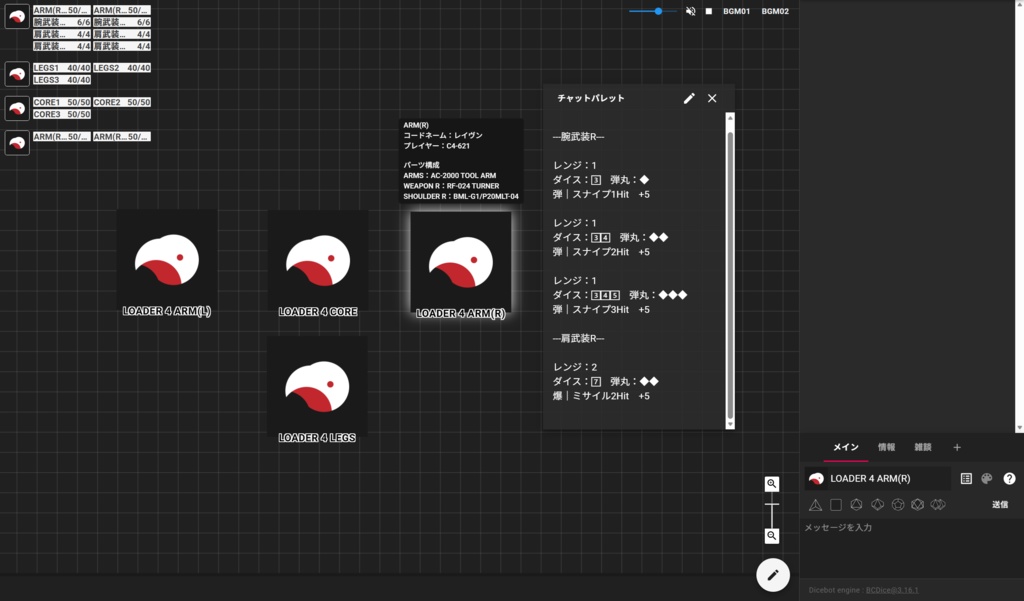
Task: Mute audio with the speaker icon
Action: pos(689,12)
